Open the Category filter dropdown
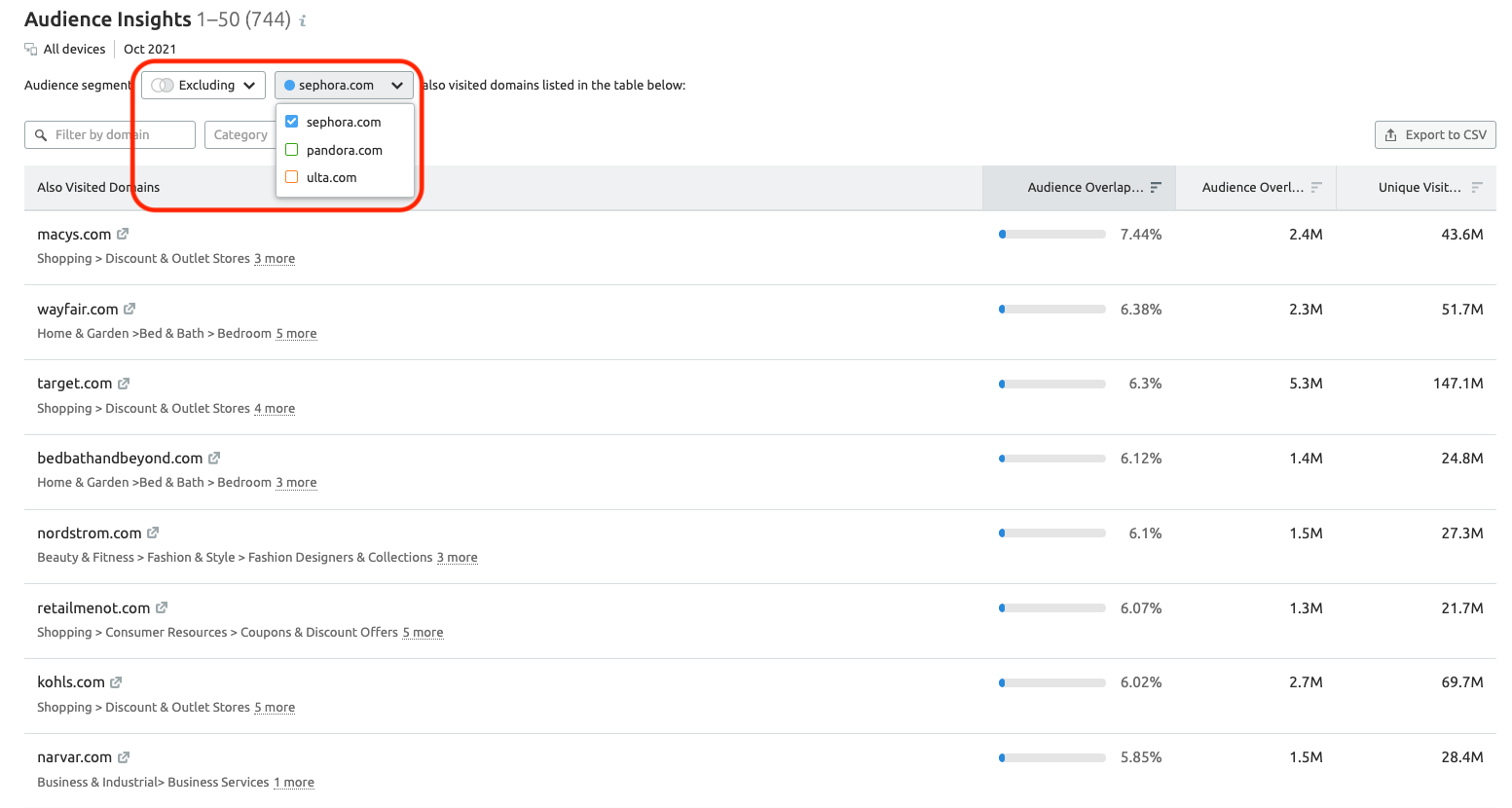 click(240, 134)
